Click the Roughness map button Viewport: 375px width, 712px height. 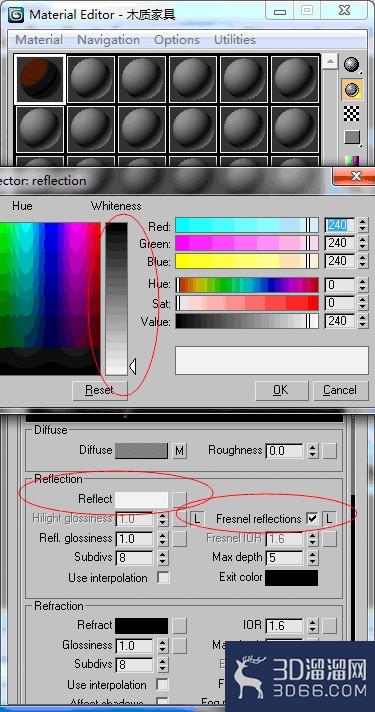coord(329,451)
